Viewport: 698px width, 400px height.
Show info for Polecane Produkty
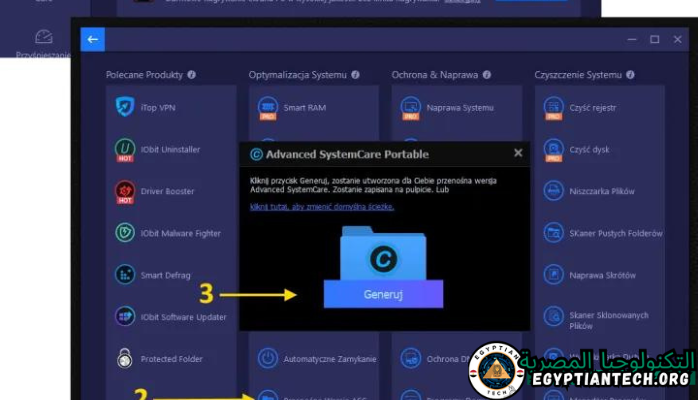tap(191, 75)
